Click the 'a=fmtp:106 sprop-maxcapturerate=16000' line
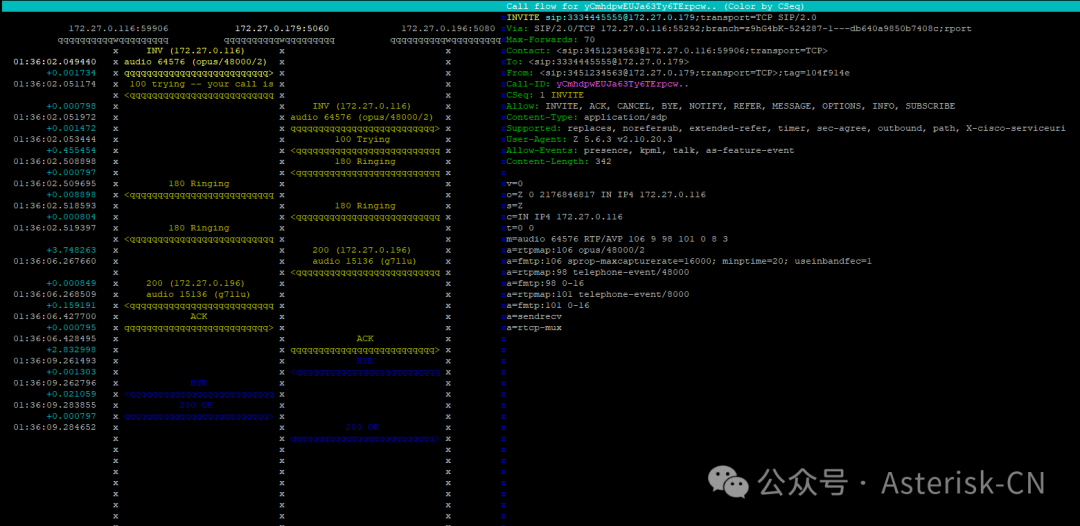The image size is (1080, 526). pyautogui.click(x=689, y=262)
